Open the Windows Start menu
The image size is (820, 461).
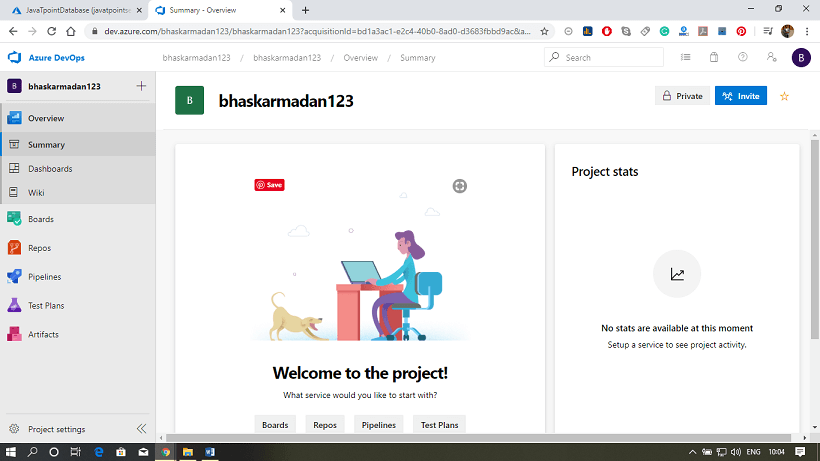10,452
